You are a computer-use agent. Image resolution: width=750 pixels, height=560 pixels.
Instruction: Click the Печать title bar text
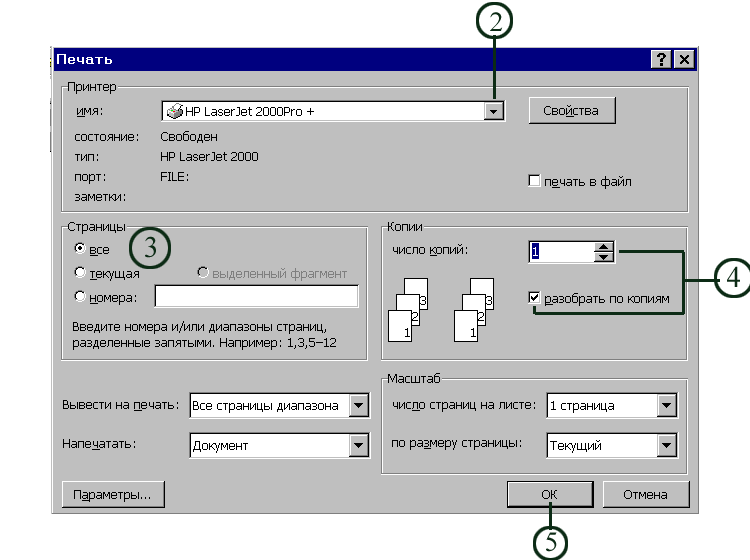84,59
